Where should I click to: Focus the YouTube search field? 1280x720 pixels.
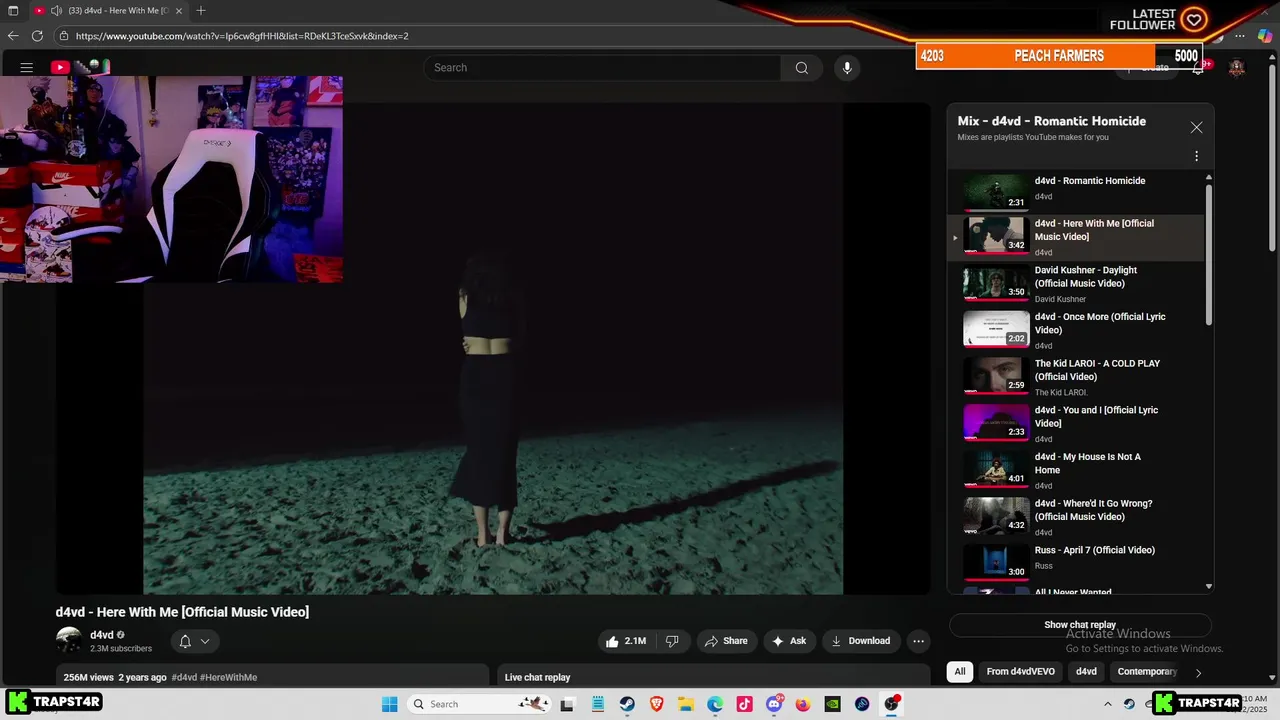coord(602,68)
